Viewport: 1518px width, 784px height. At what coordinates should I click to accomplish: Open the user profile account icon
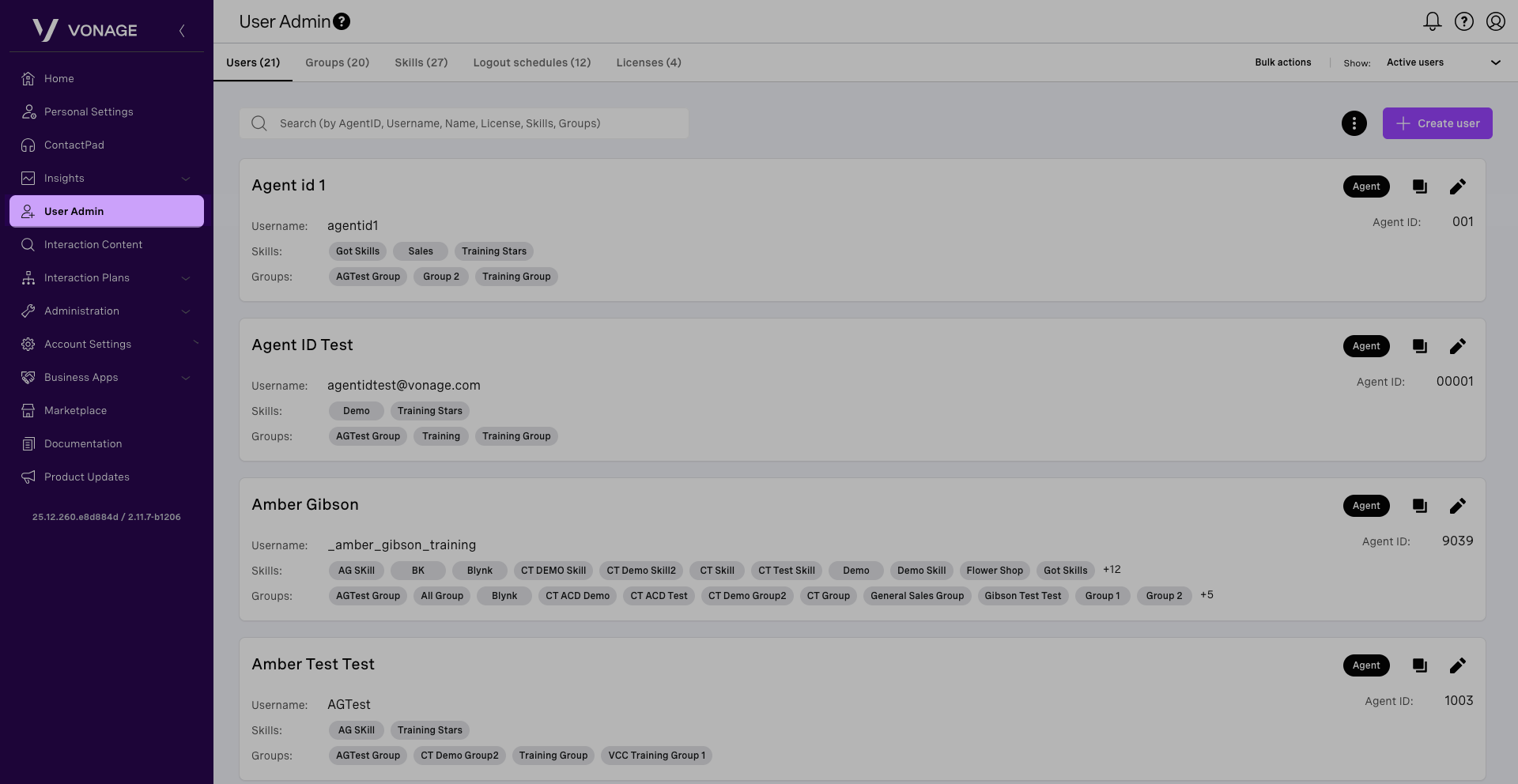[x=1495, y=21]
